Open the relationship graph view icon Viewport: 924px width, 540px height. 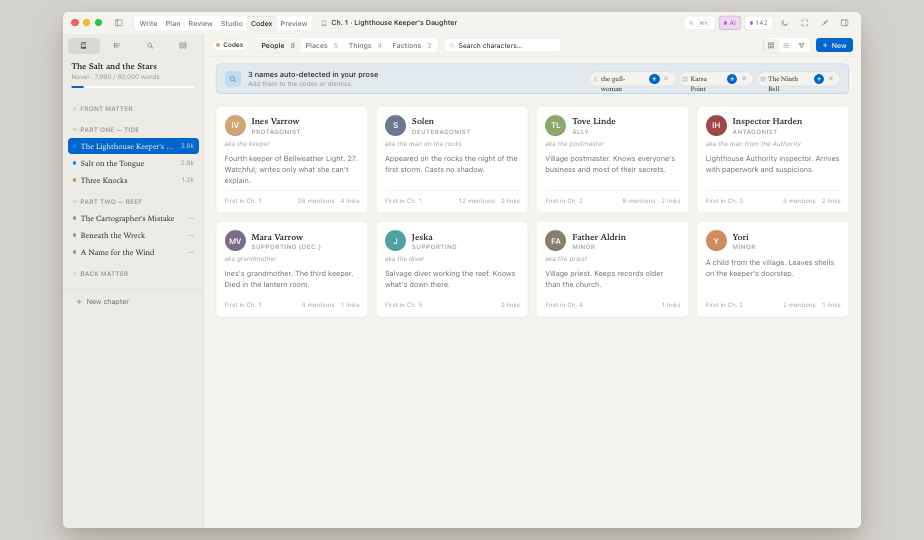tap(801, 45)
